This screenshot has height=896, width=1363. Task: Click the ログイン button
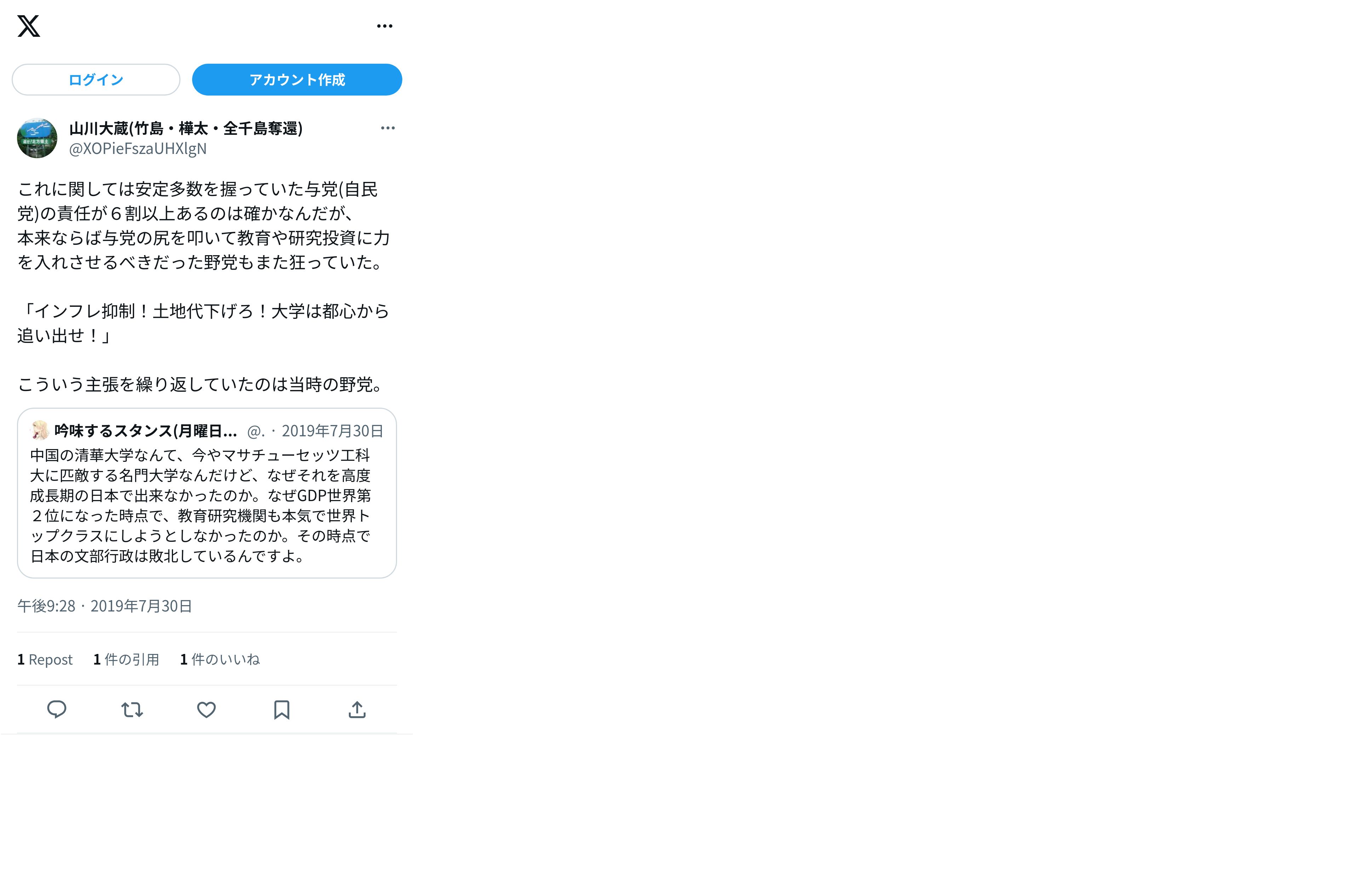[x=96, y=80]
